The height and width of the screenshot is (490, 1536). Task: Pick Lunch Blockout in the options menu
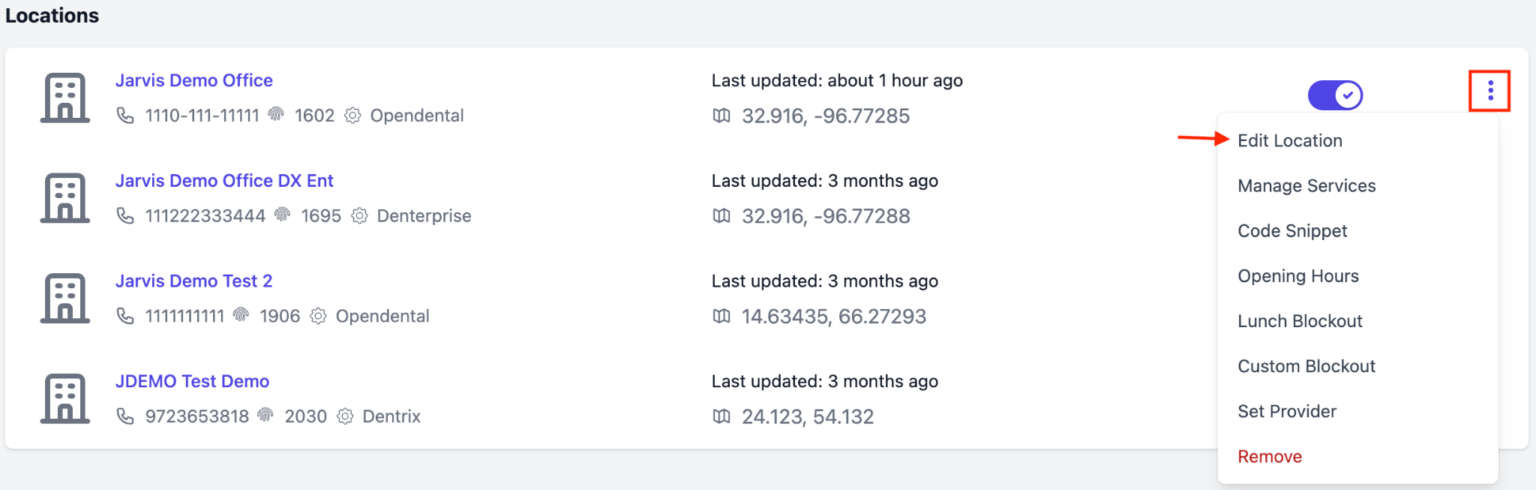click(x=1300, y=321)
